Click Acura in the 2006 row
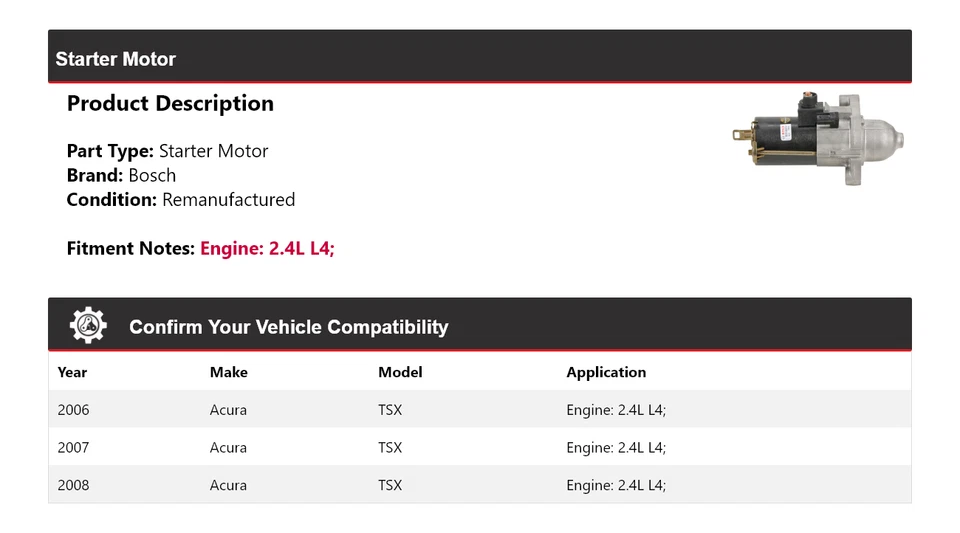960x533 pixels. click(228, 410)
